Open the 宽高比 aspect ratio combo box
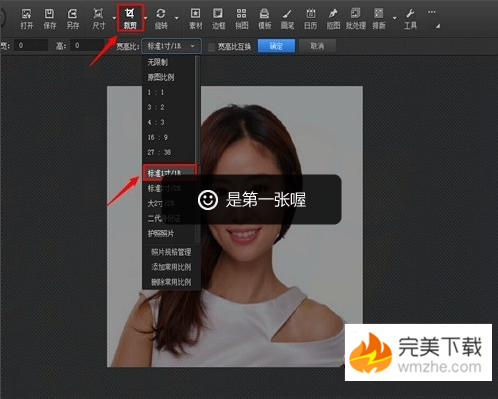This screenshot has width=498, height=399. 172,46
